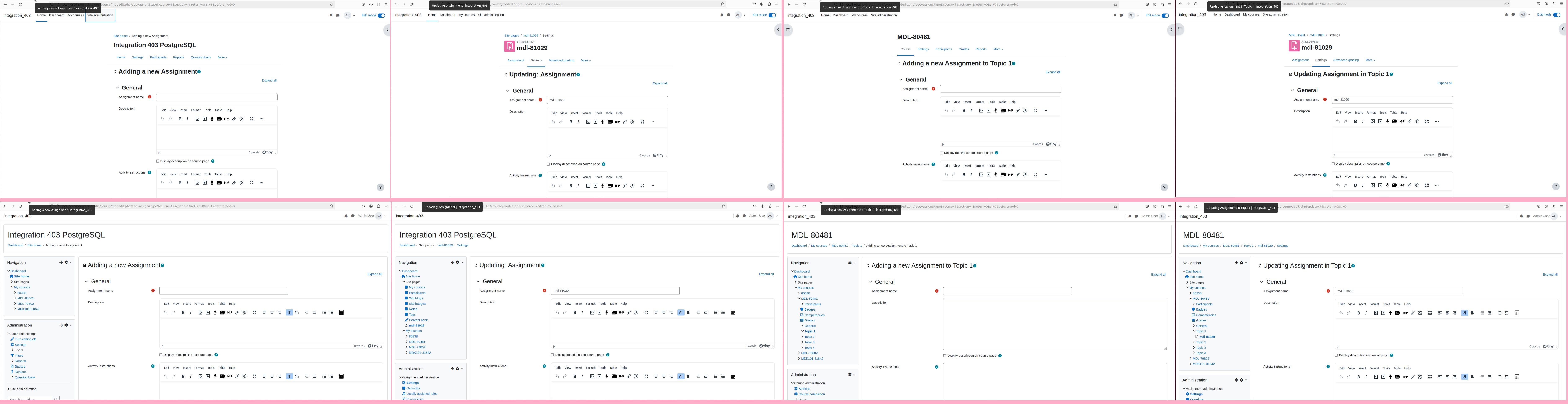The image size is (1568, 404).
Task: Open the Course tab in MDL-80481 Edit-mode window
Action: click(x=906, y=49)
